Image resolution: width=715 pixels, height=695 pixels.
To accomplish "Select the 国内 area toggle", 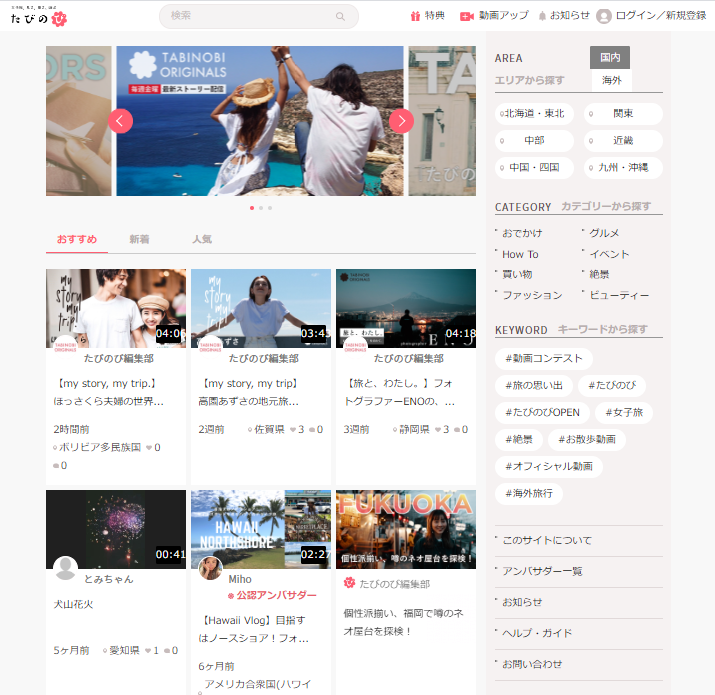I will click(610, 58).
